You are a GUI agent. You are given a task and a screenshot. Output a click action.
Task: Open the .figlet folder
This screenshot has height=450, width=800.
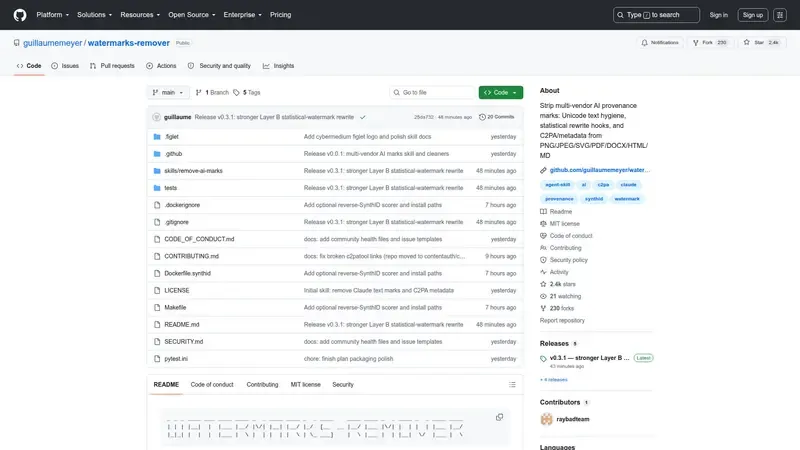click(171, 137)
